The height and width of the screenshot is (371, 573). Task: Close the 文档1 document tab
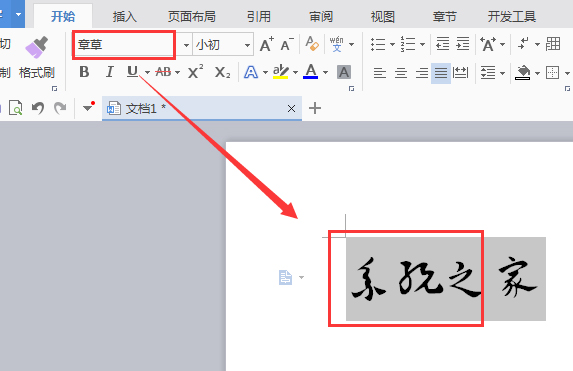(x=291, y=109)
